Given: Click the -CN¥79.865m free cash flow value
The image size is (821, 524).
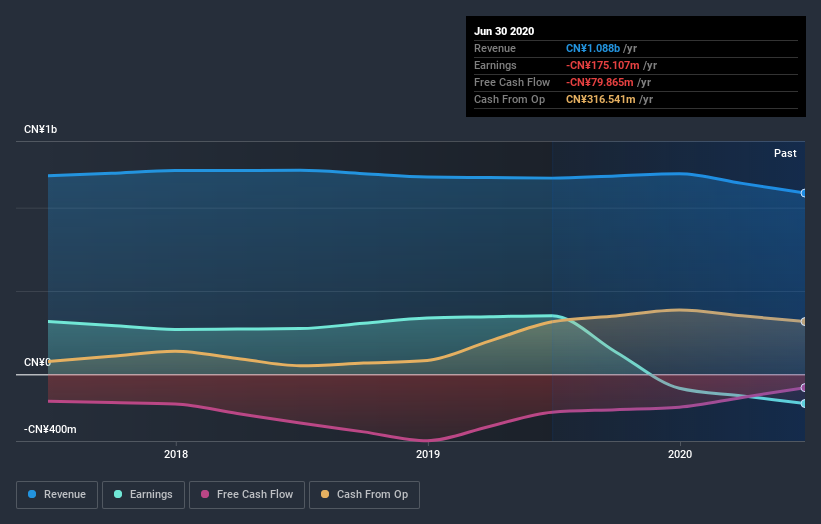Looking at the screenshot, I should point(600,82).
